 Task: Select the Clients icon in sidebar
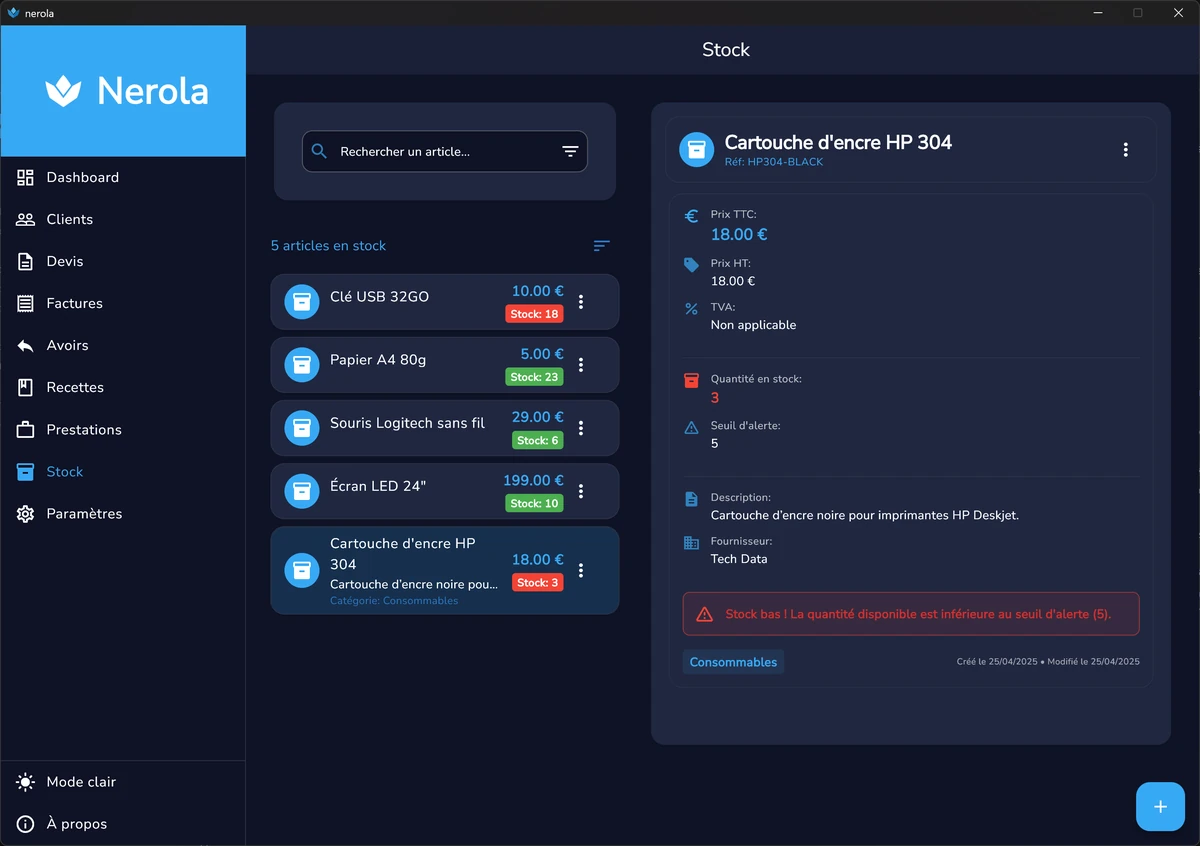[x=25, y=219]
